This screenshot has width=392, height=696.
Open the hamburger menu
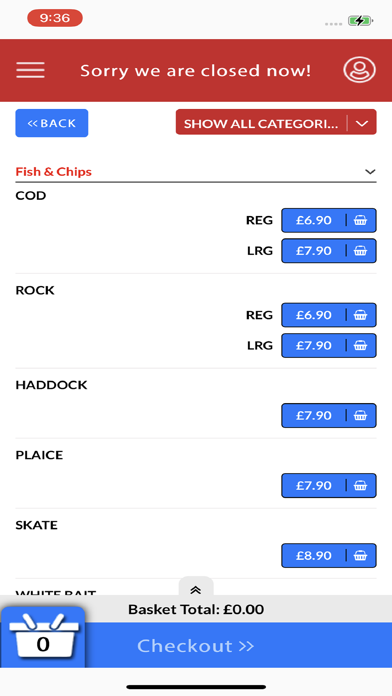pyautogui.click(x=30, y=70)
